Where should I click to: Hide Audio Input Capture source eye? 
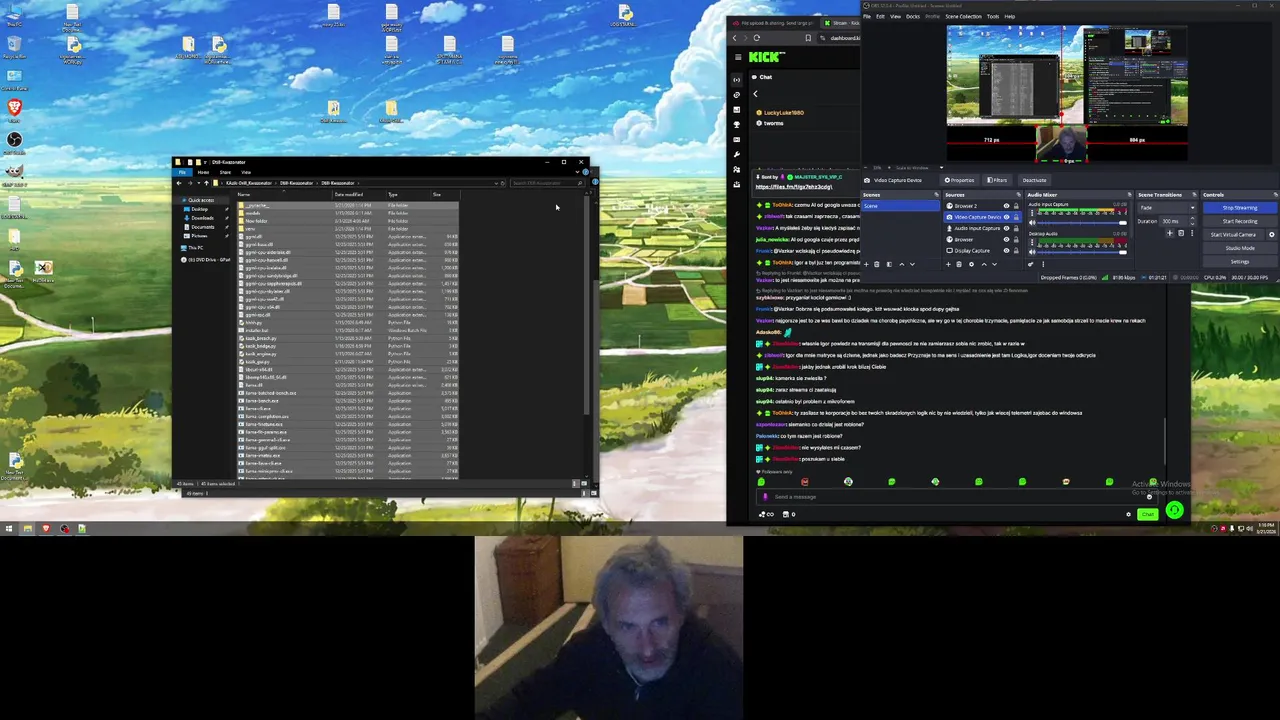click(1006, 228)
